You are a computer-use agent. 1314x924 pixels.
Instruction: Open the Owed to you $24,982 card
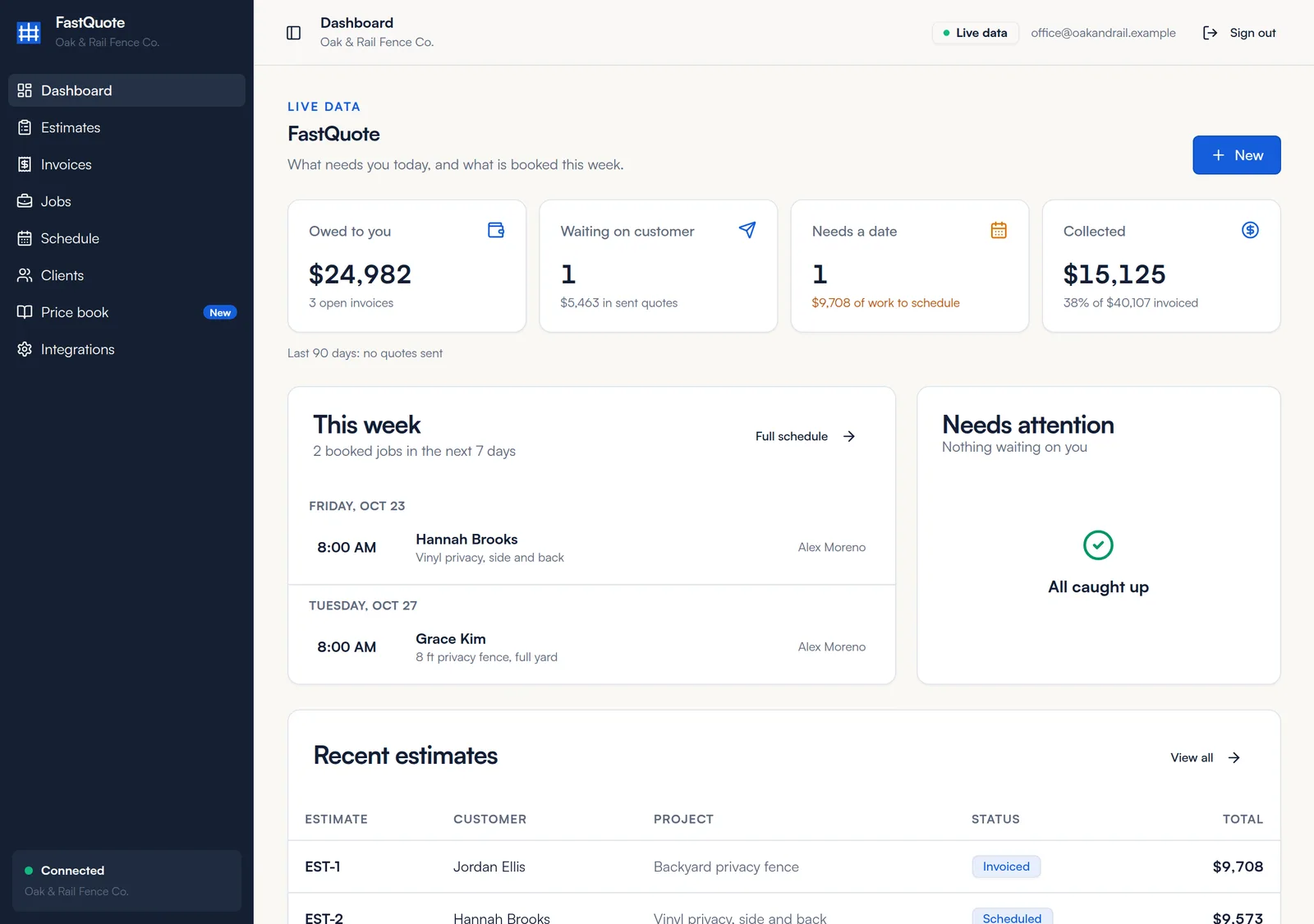point(407,266)
